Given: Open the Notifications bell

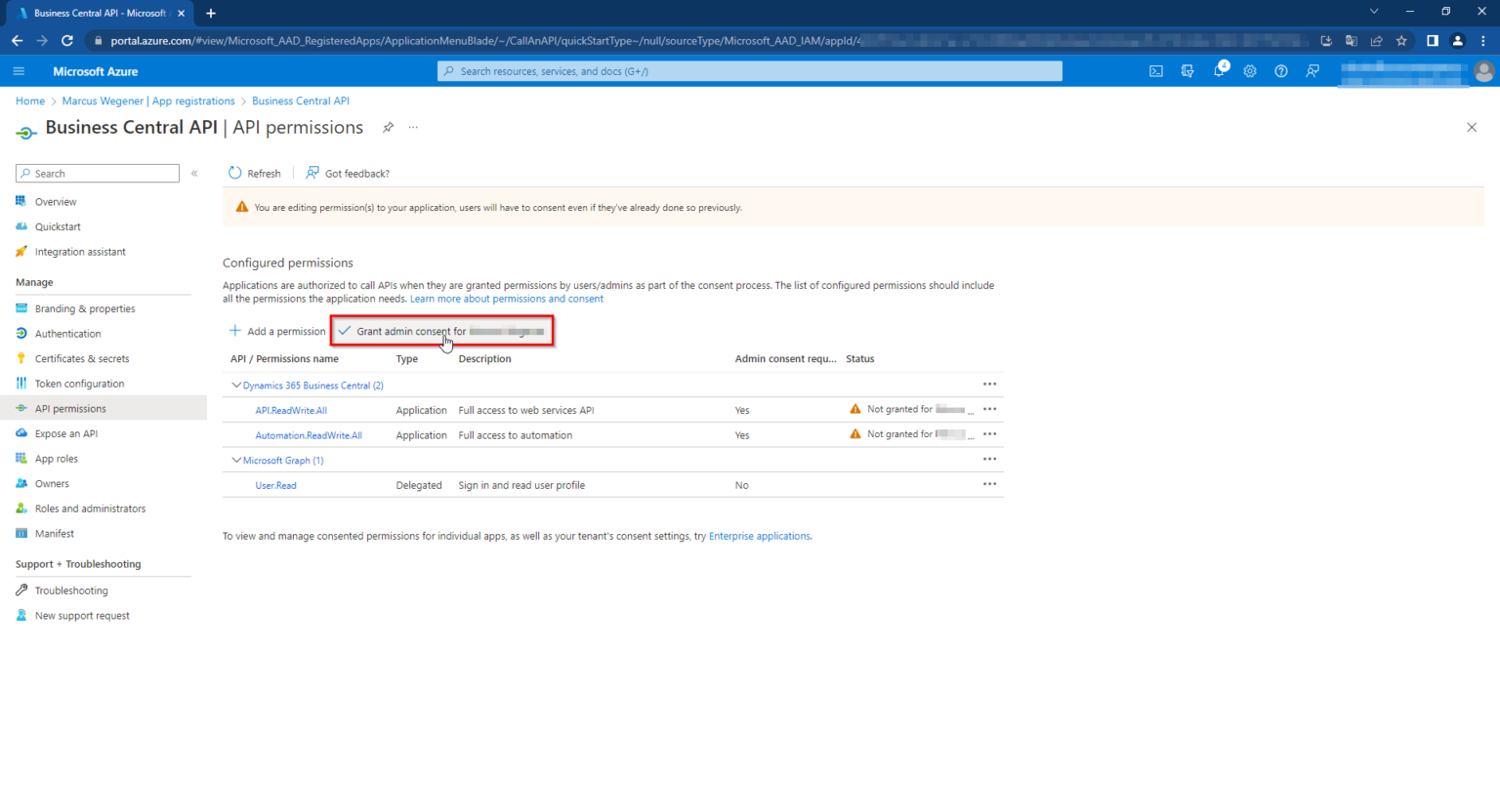Looking at the screenshot, I should point(1219,70).
